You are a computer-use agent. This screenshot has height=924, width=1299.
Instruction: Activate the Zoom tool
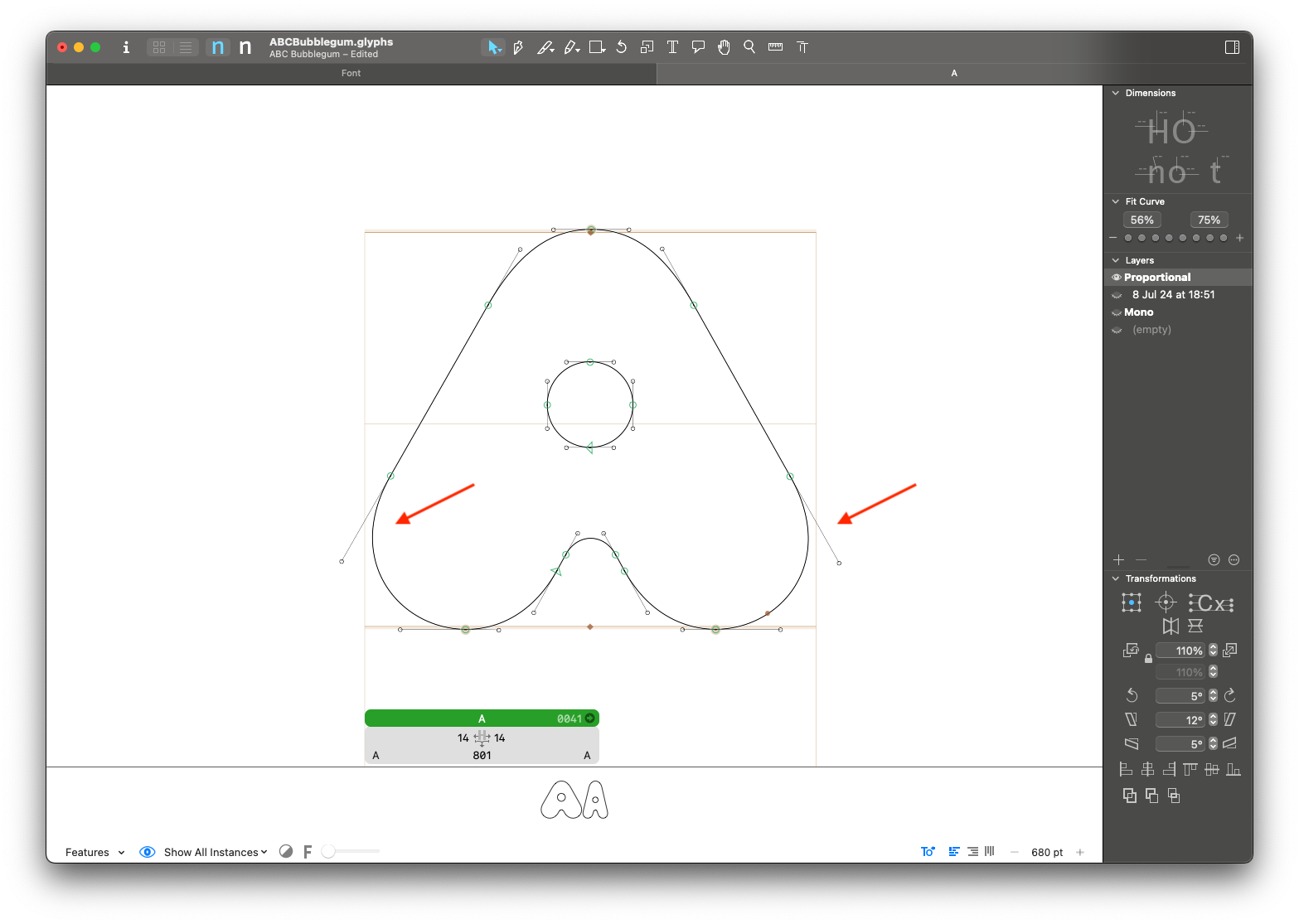tap(749, 47)
